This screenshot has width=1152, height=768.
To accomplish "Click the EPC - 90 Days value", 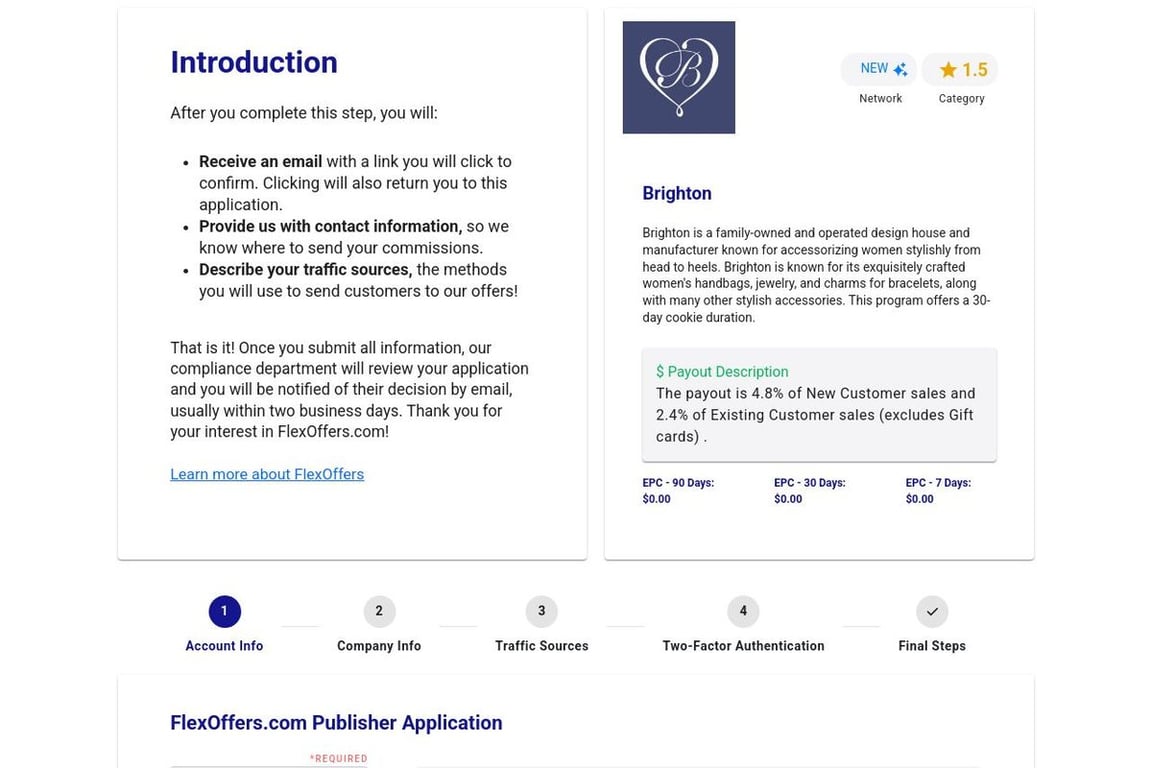I will click(x=656, y=499).
